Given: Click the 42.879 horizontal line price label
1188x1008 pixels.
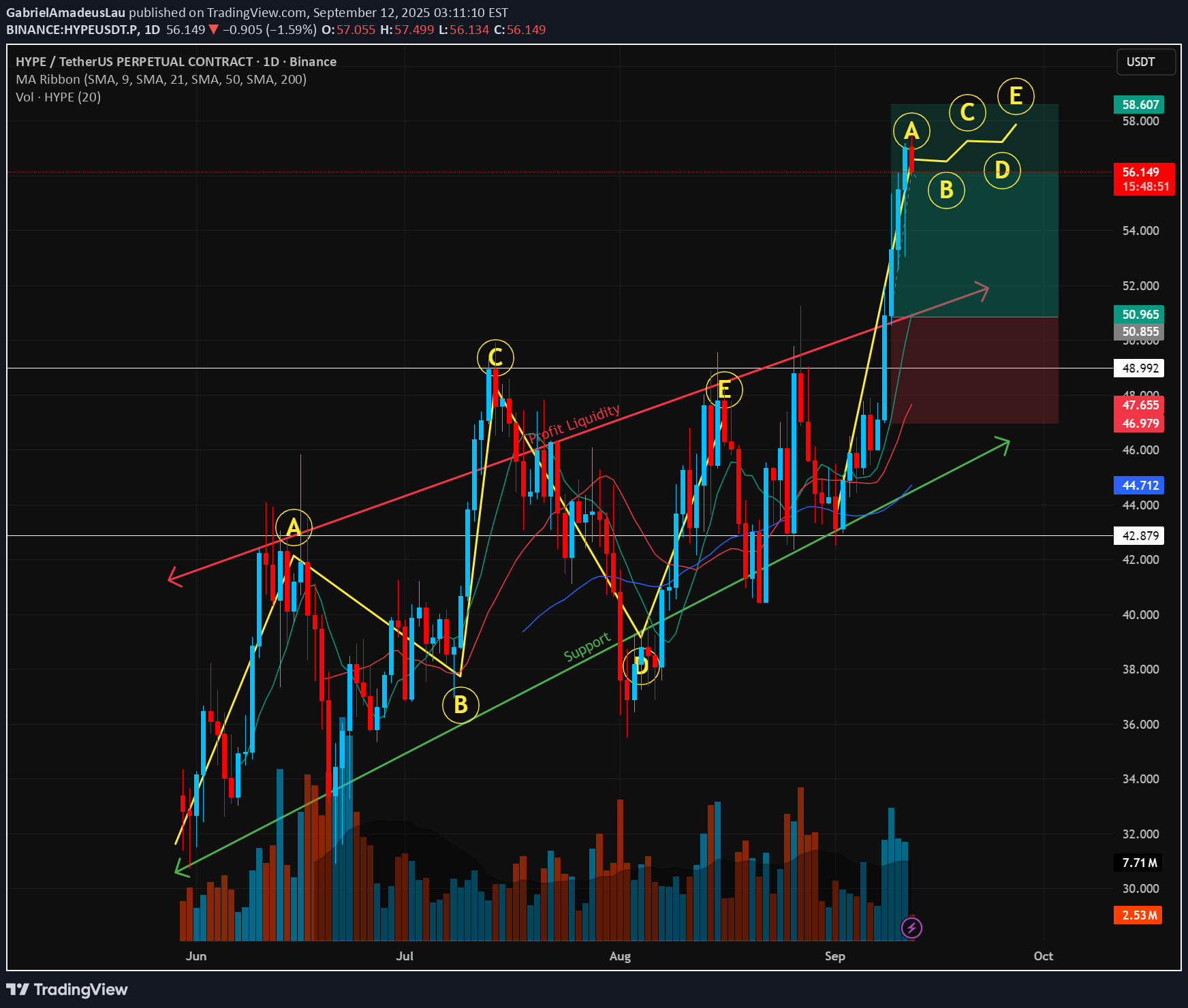Looking at the screenshot, I should coord(1139,535).
